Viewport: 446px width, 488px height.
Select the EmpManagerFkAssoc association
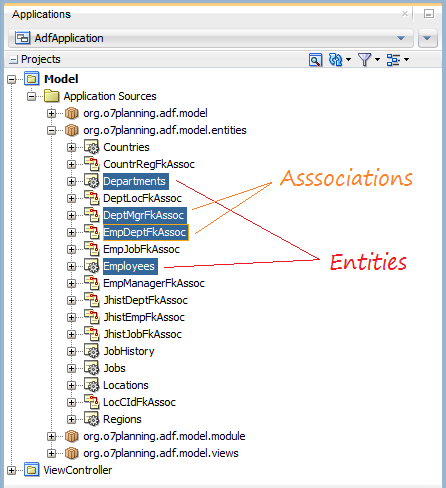[154, 283]
